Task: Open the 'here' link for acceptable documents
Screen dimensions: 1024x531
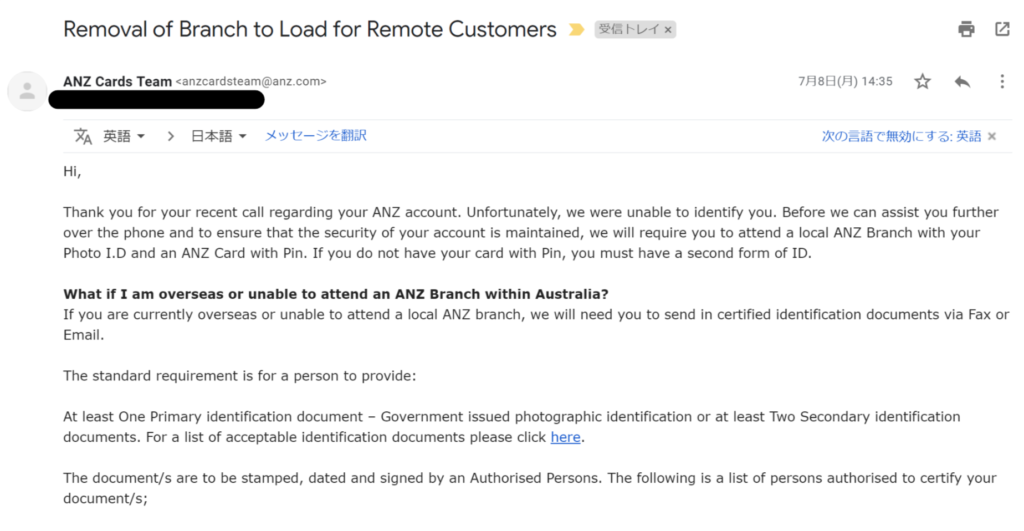Action: (x=565, y=437)
